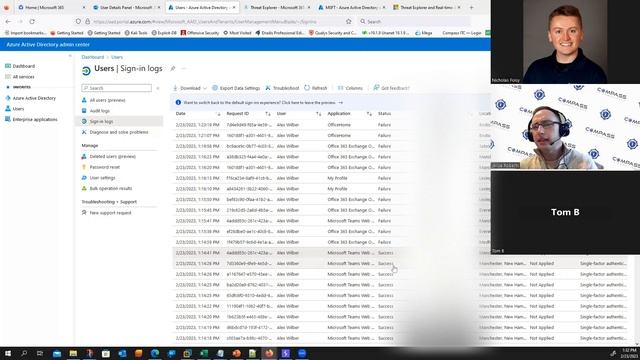Open the Exploit-DB bookmark
Screen dimensions: 640x360
[164, 33]
